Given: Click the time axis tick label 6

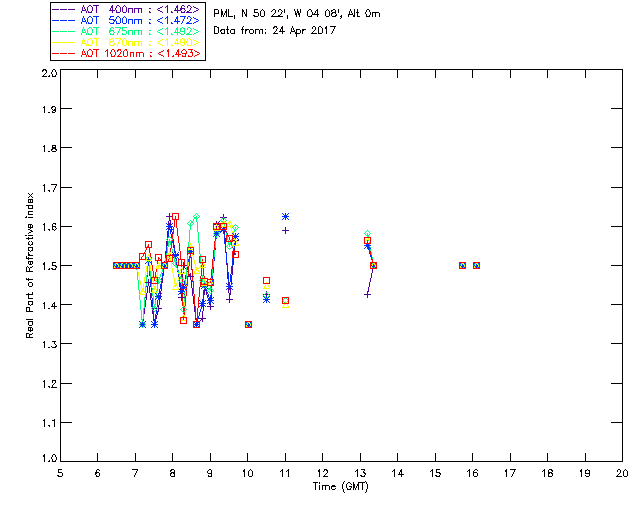Looking at the screenshot, I should point(98,473).
